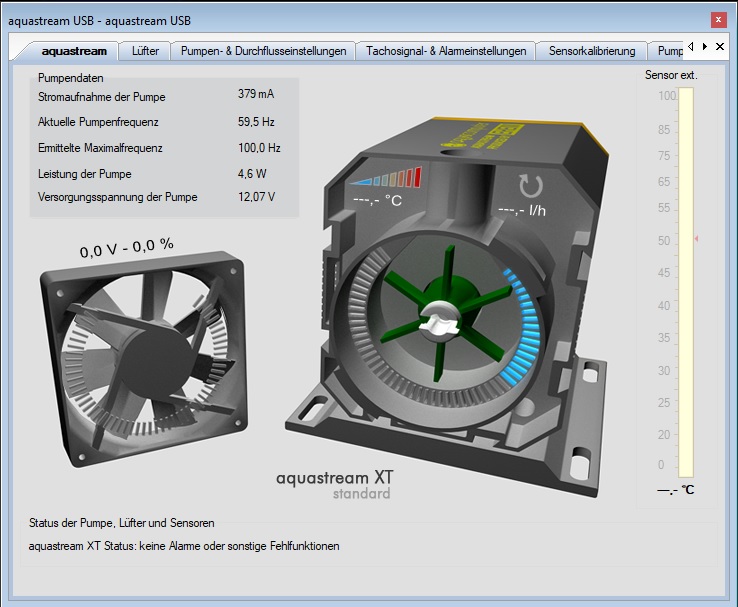Click the green pump impeller
The width and height of the screenshot is (738, 607).
(x=445, y=313)
